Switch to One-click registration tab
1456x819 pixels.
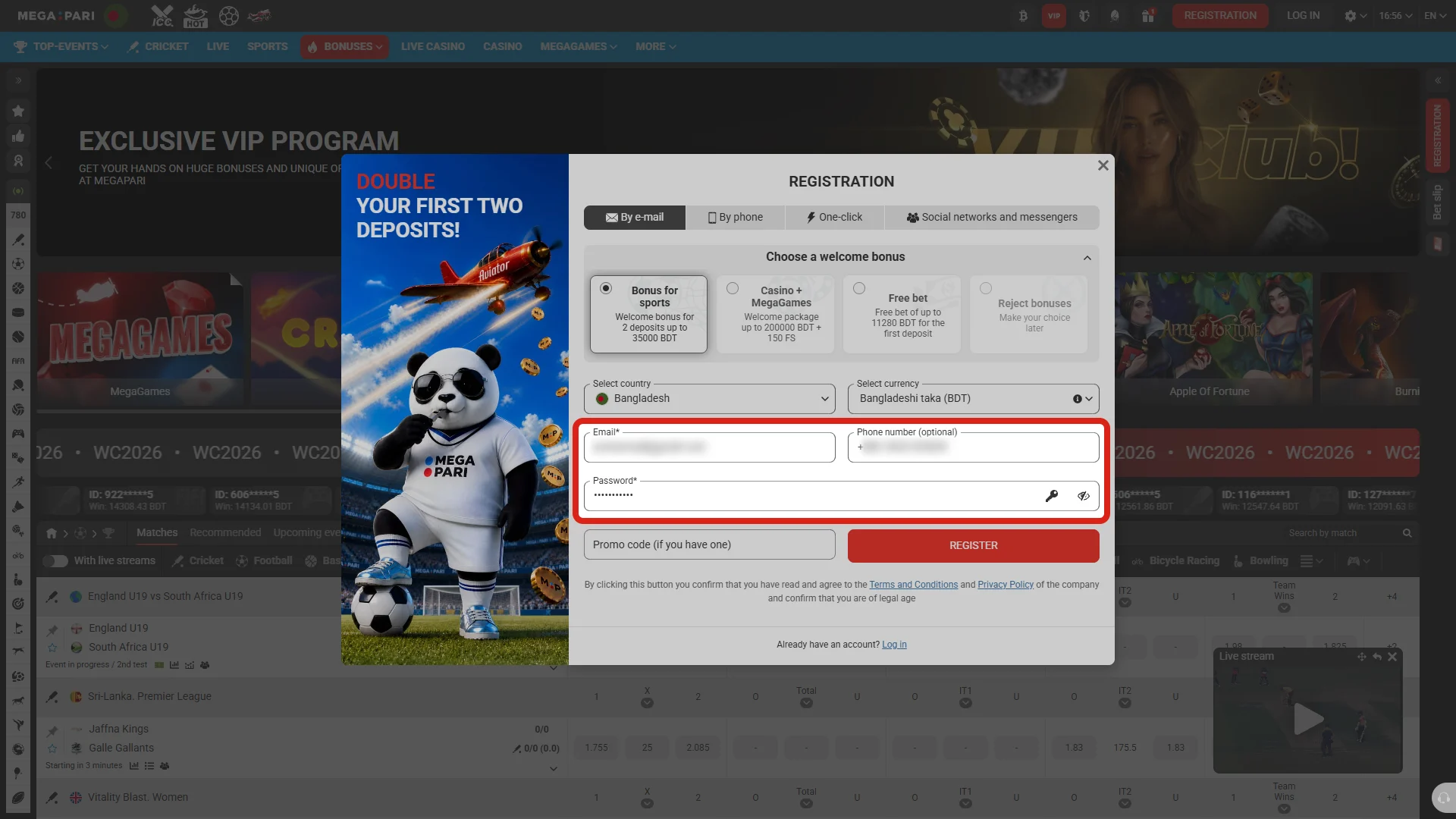(835, 218)
